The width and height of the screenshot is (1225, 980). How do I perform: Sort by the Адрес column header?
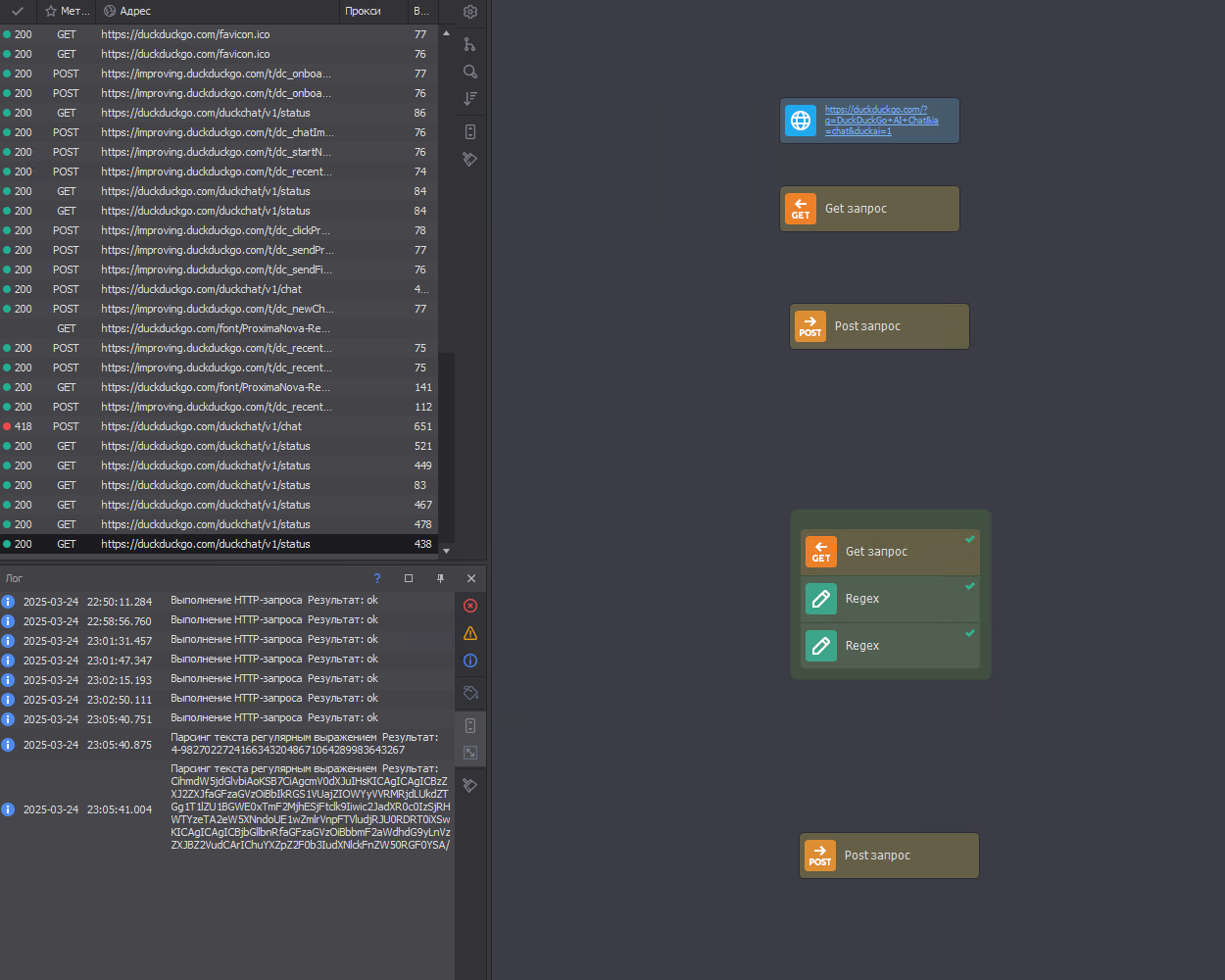(x=218, y=12)
